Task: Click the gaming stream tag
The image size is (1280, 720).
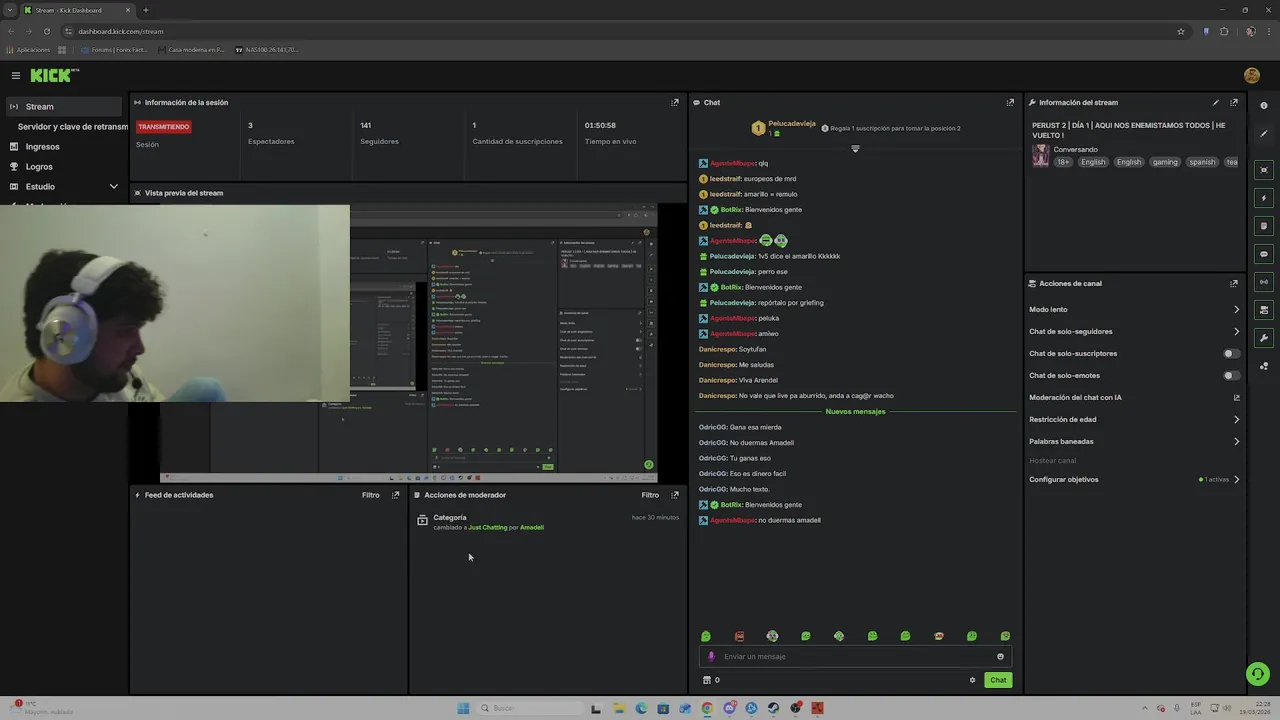Action: [x=1165, y=162]
